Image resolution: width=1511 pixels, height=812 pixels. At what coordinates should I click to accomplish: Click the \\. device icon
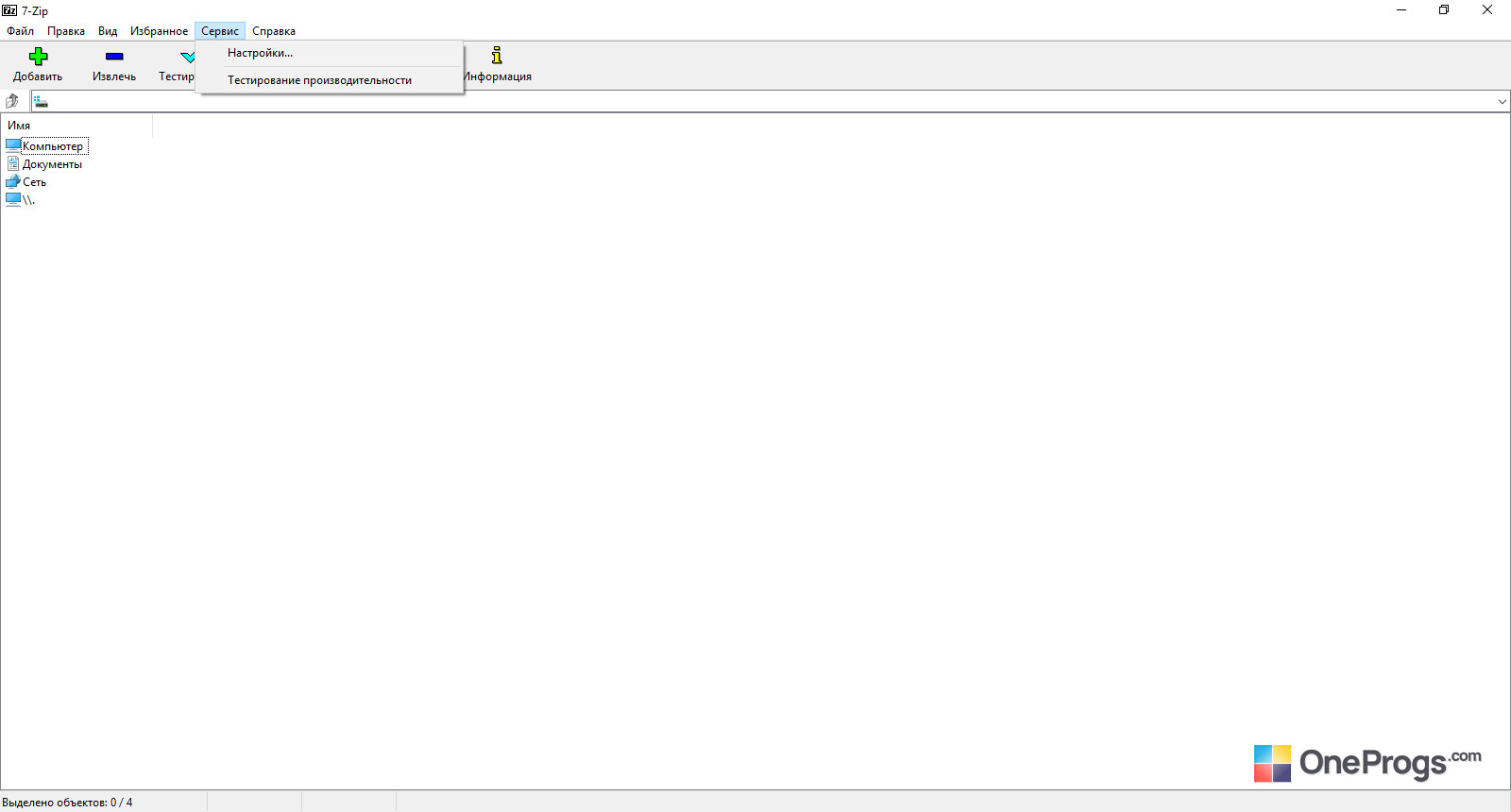coord(13,199)
